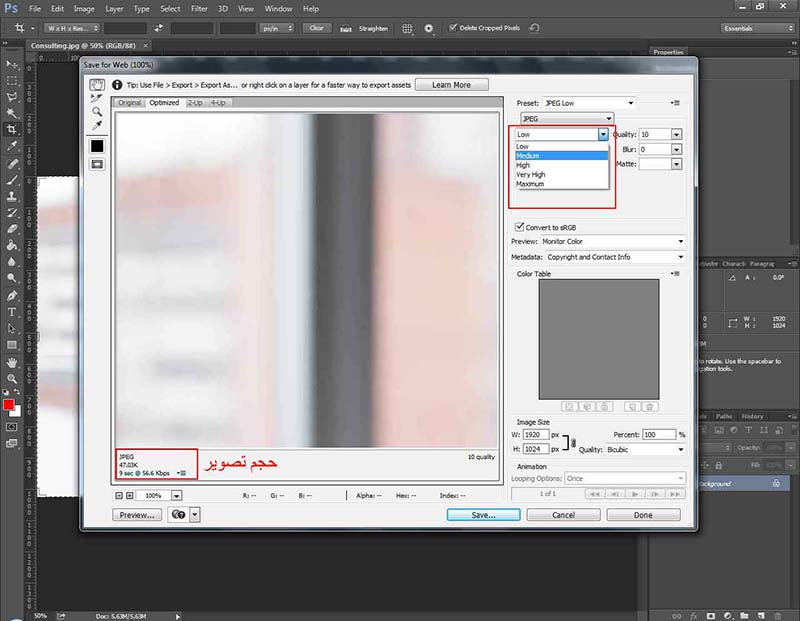Select the Hand tool in Save for Web

point(97,85)
